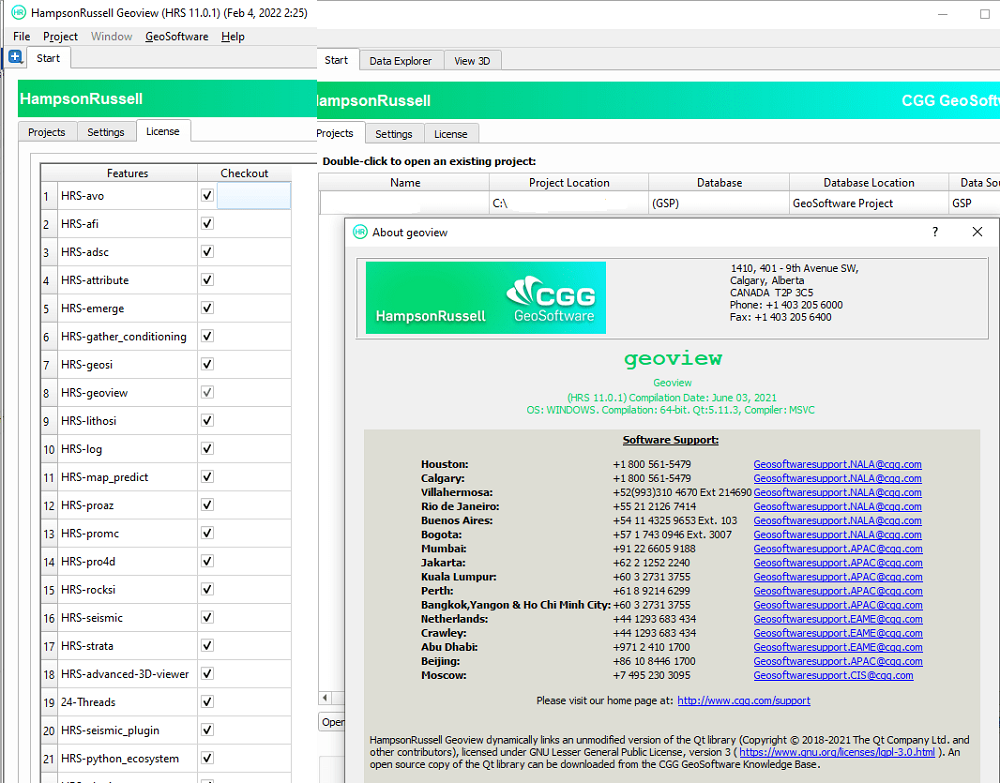
Task: Uncheck the HRS-log checkout checkbox
Action: click(x=207, y=448)
